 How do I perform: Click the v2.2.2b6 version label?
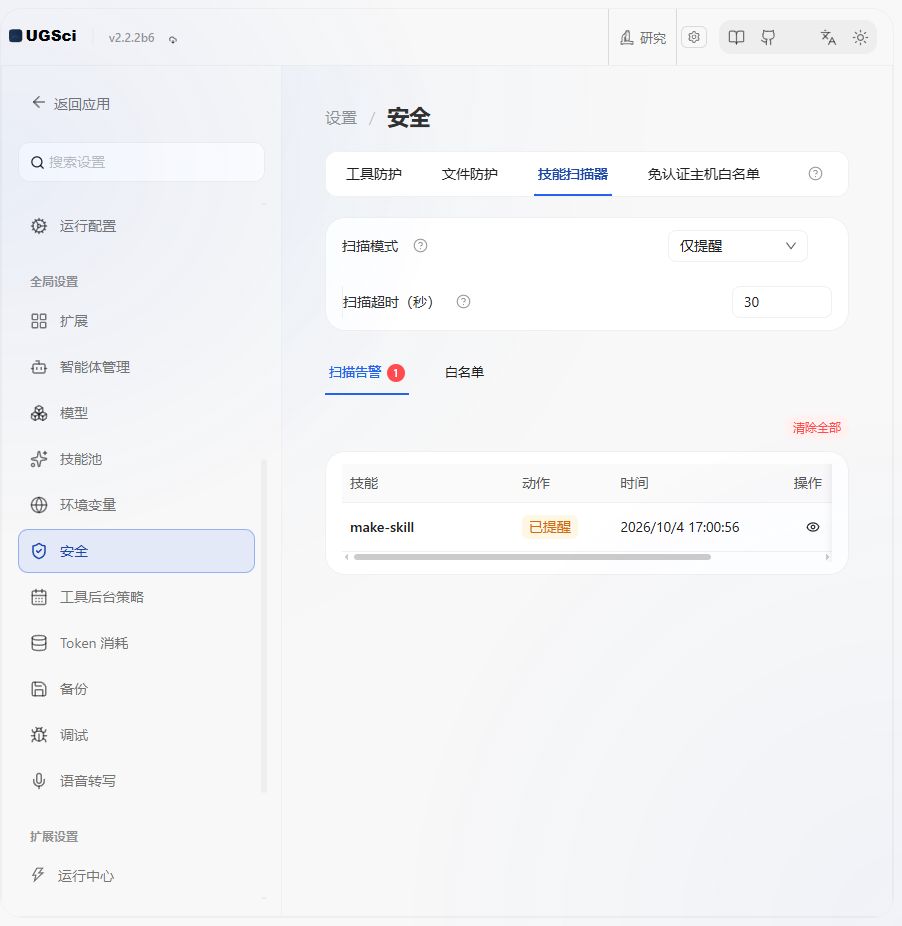click(131, 38)
